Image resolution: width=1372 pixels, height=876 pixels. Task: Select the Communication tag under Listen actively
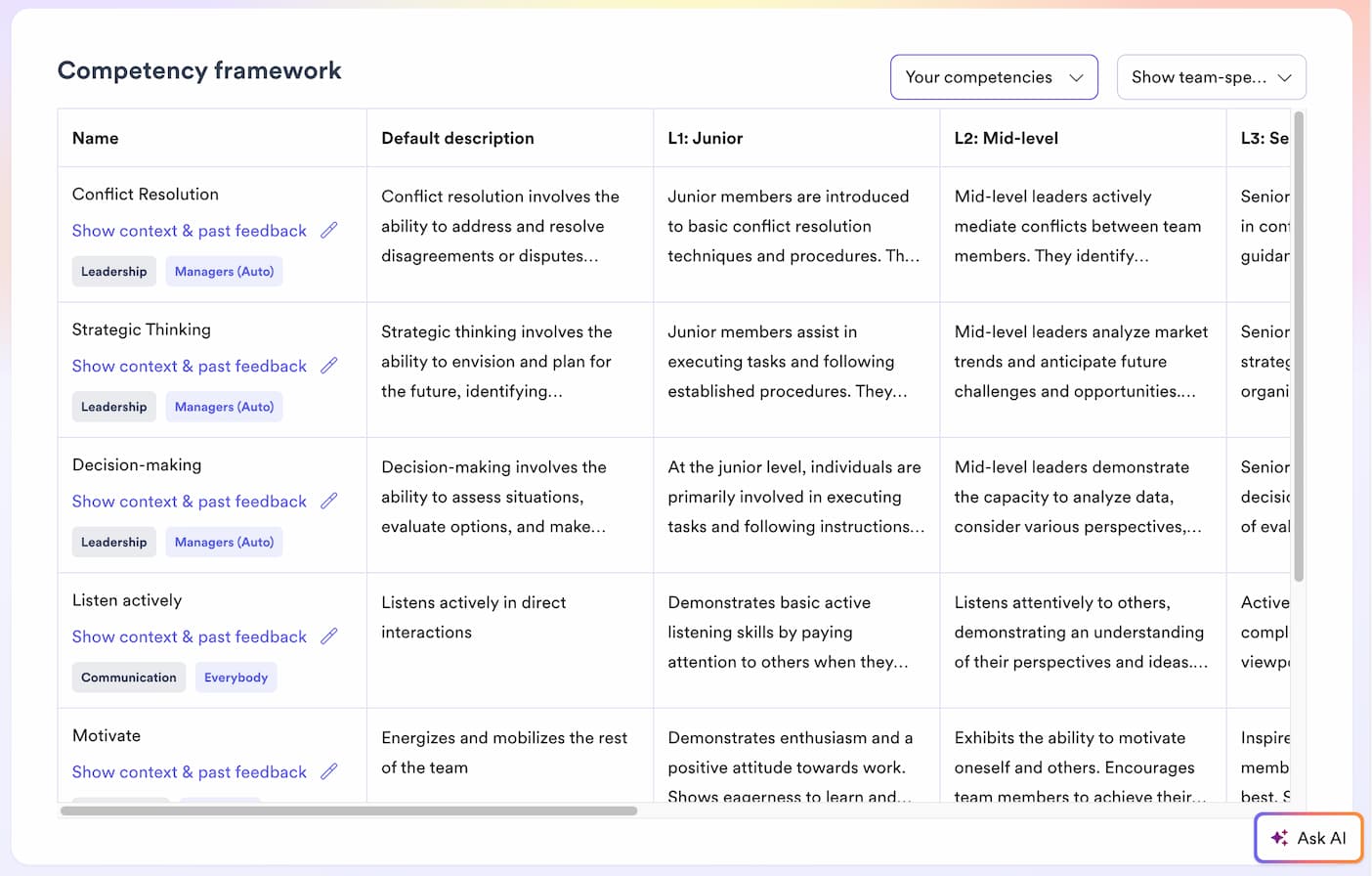click(x=128, y=677)
